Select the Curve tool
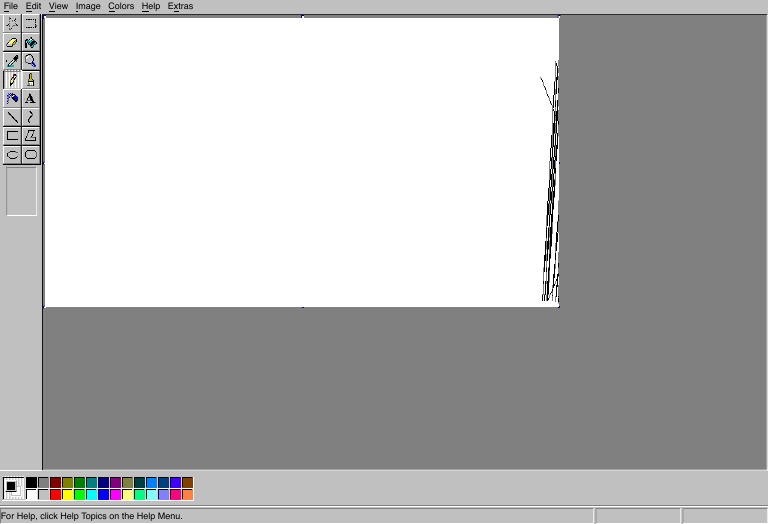The image size is (768, 524). point(31,117)
